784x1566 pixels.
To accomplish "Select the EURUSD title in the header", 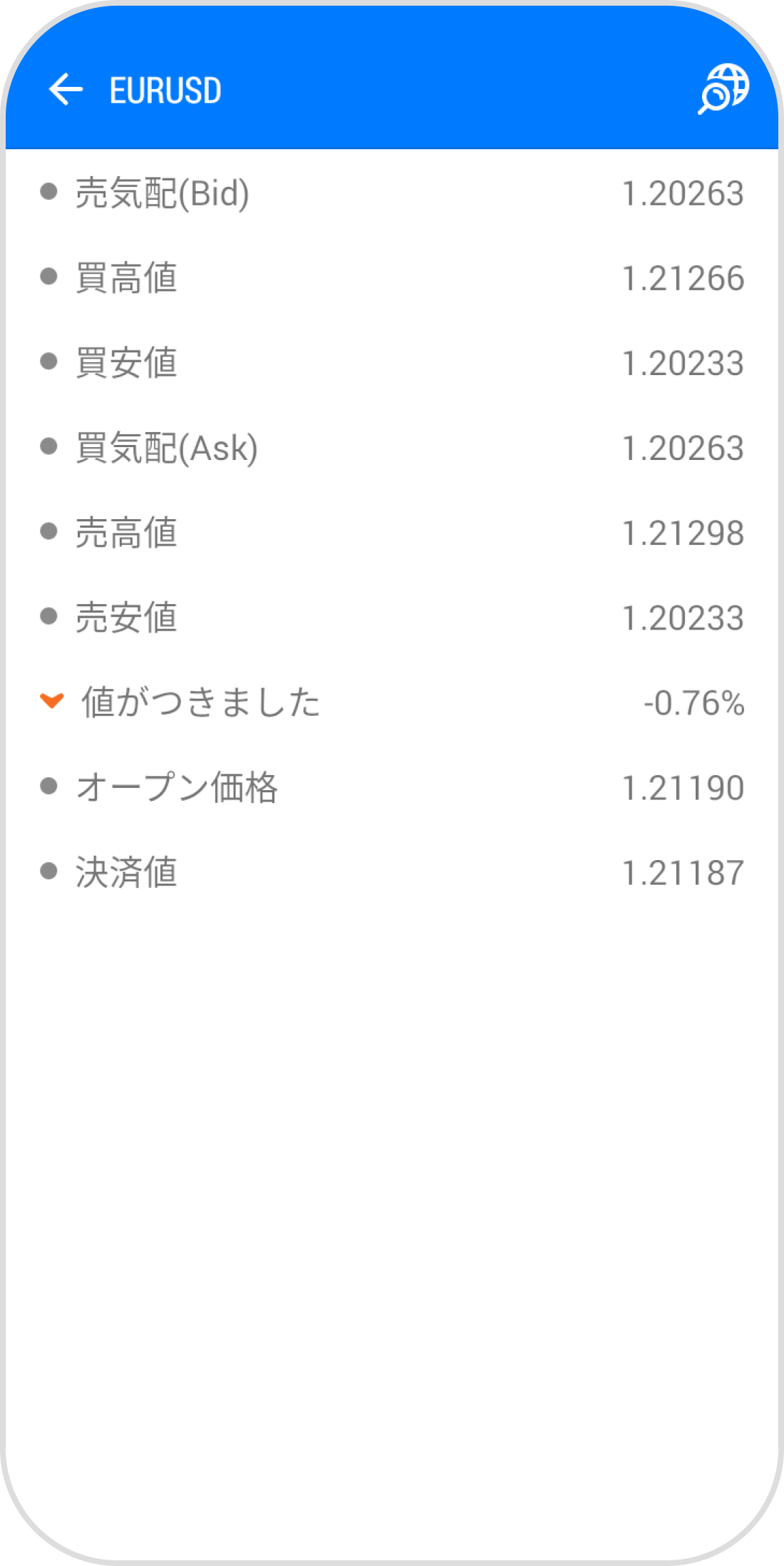I will coord(164,91).
